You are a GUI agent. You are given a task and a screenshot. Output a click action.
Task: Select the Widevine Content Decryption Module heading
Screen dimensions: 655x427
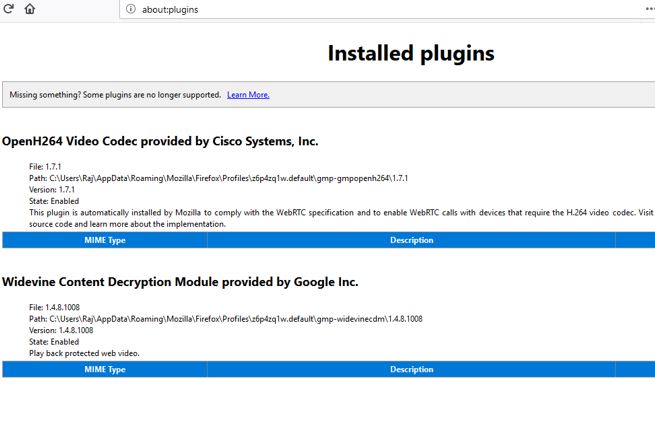tap(180, 282)
